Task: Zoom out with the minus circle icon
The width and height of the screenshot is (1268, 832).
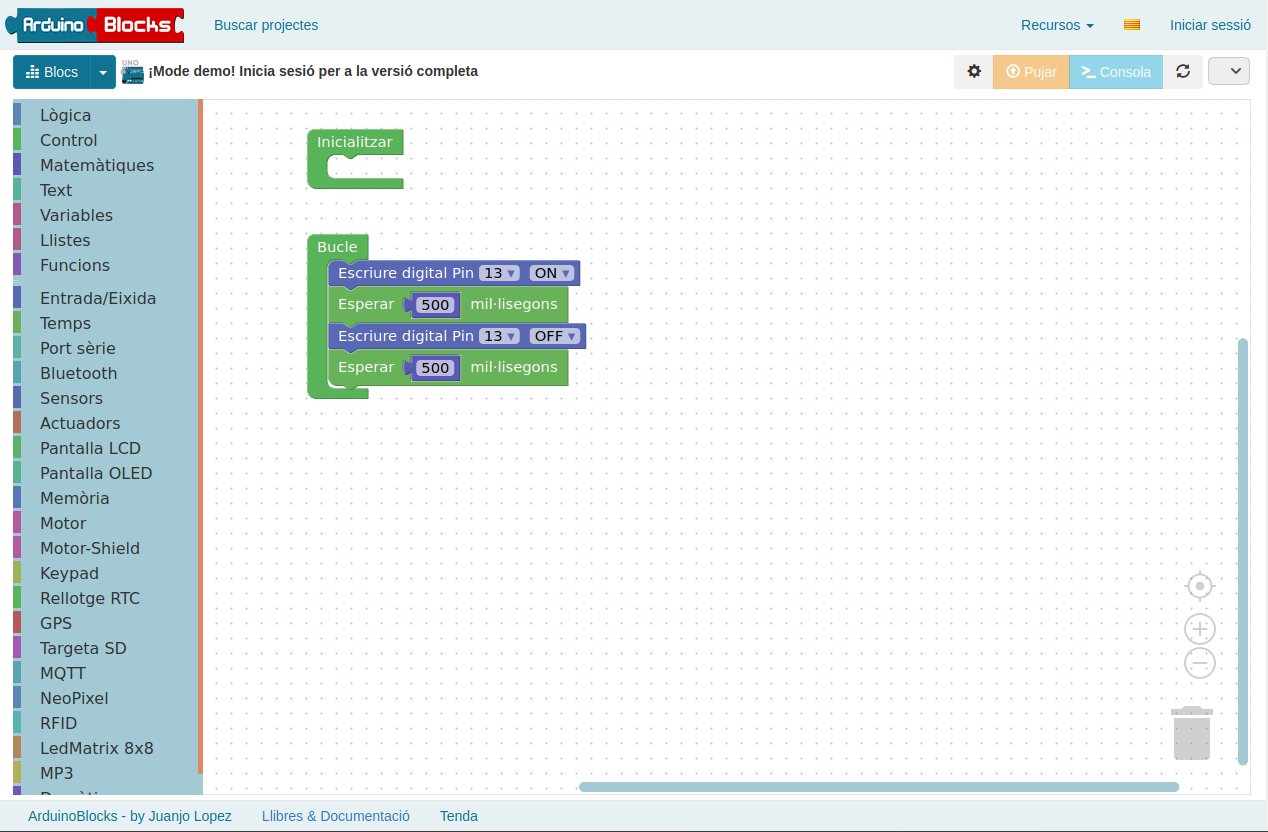Action: [x=1200, y=663]
